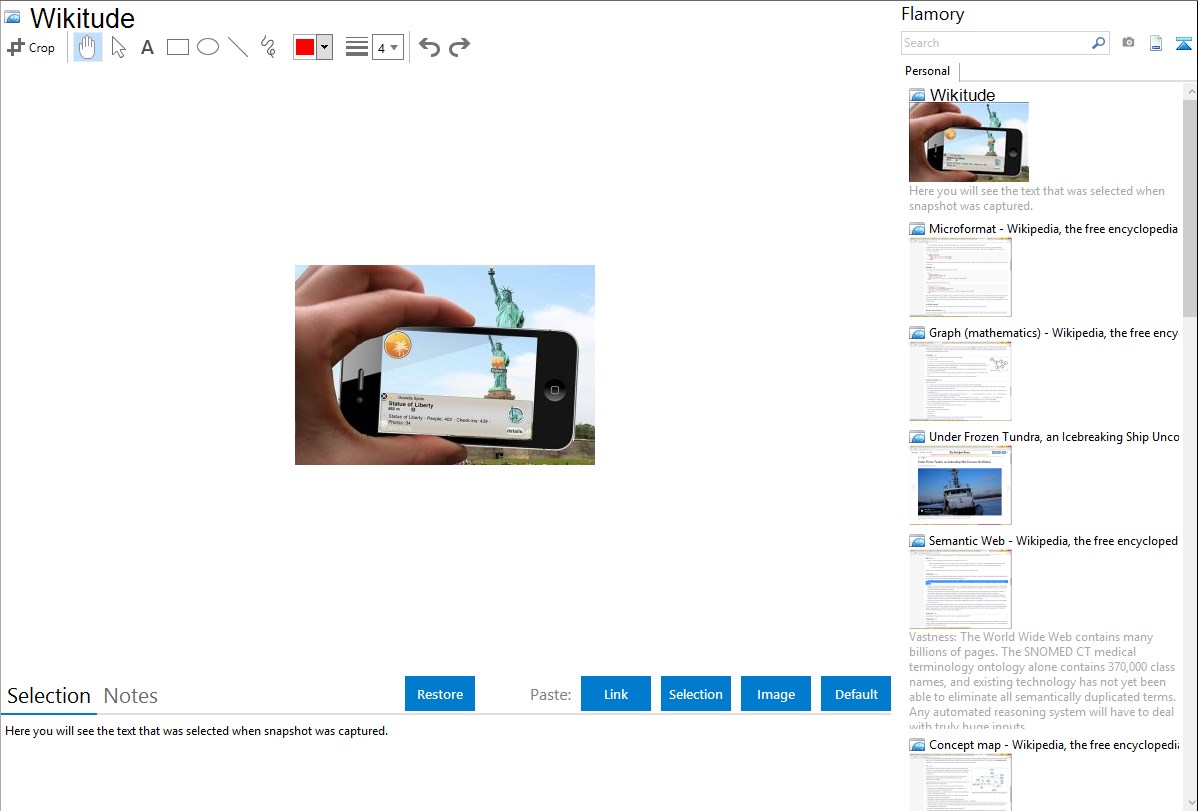The width and height of the screenshot is (1198, 811).
Task: Activate the hand pan tool
Action: coord(87,47)
